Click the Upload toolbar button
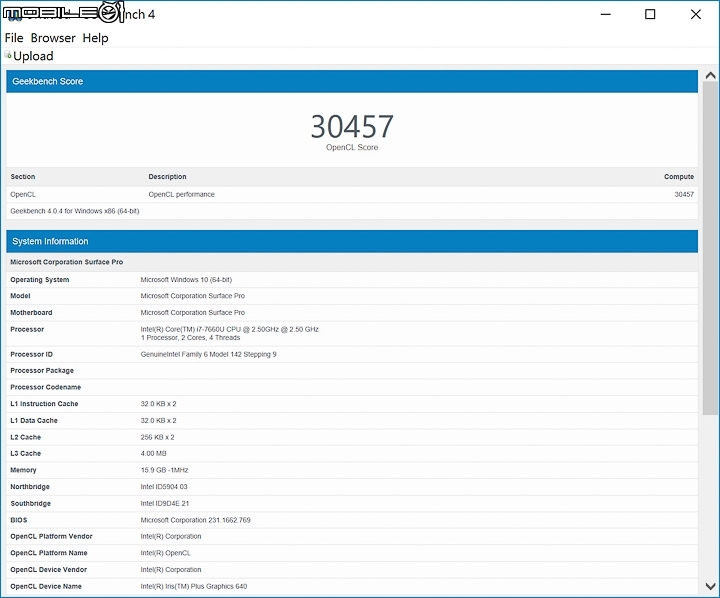Screen dimensions: 720x598 click(29, 56)
